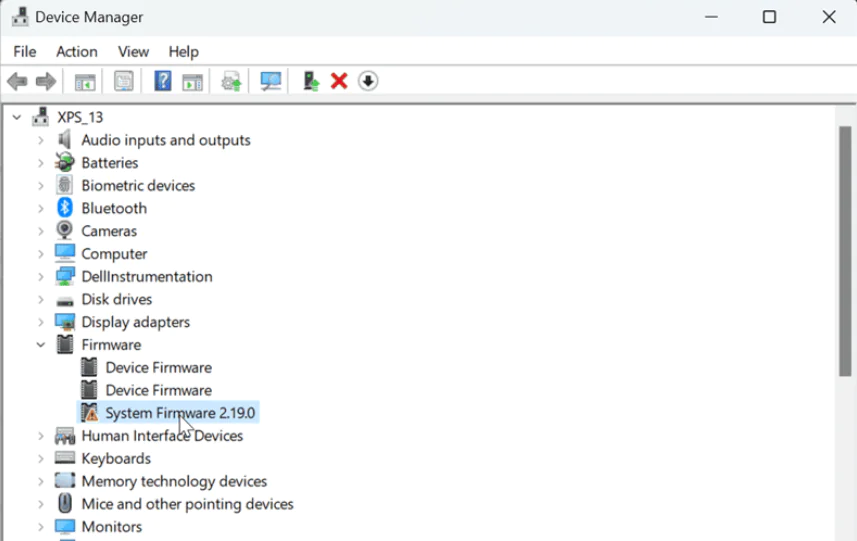This screenshot has width=857, height=541.
Task: Collapse the Firmware category
Action: 41,345
